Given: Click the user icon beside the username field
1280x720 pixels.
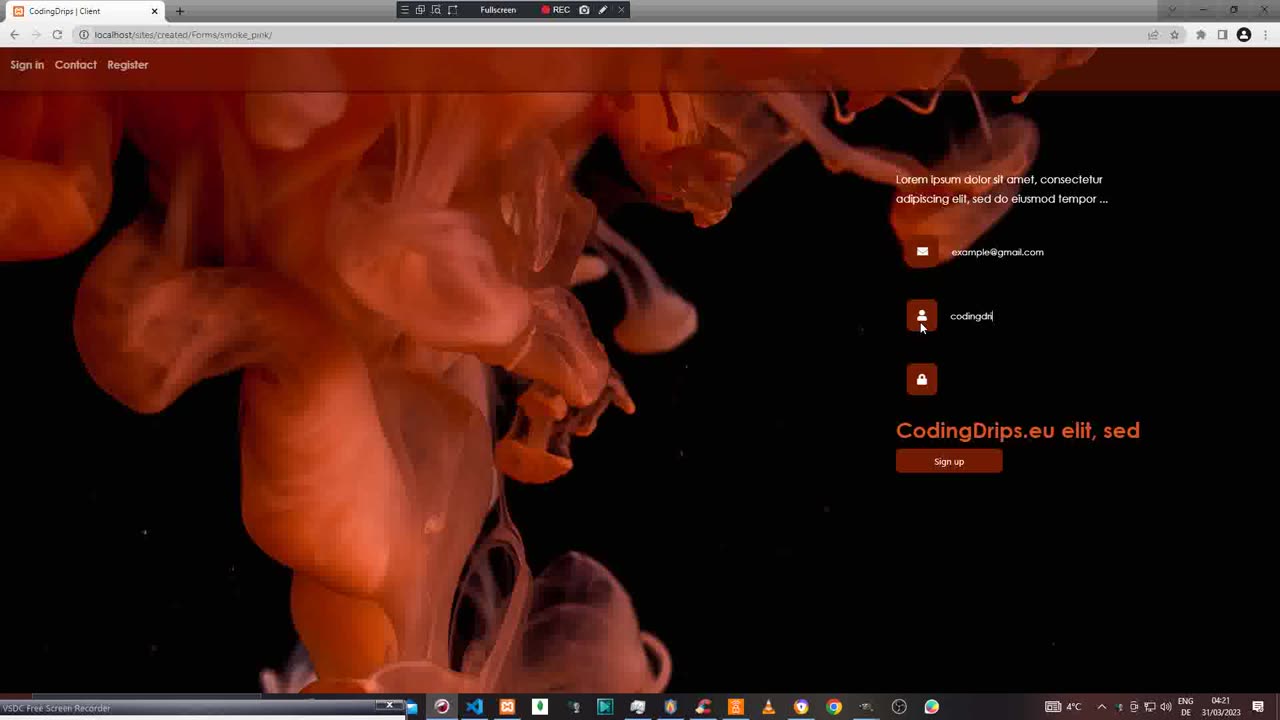Looking at the screenshot, I should coord(922,315).
